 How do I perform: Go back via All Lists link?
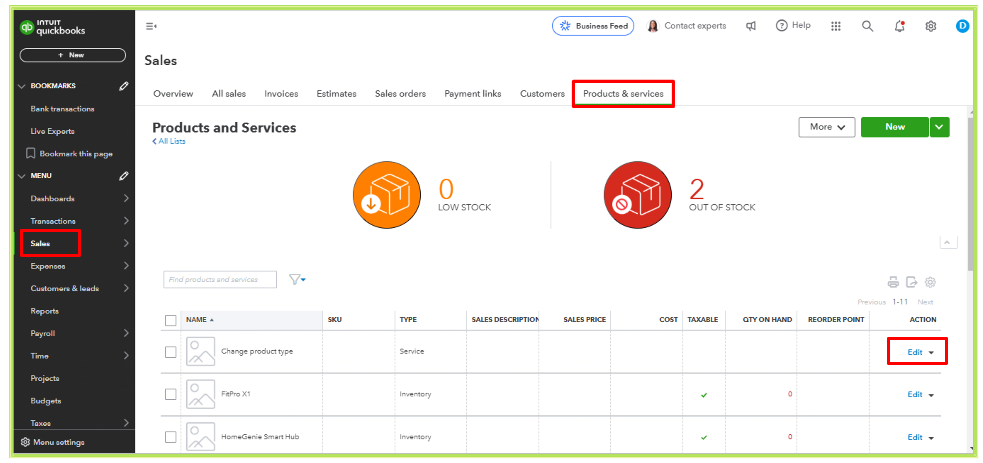tap(169, 142)
